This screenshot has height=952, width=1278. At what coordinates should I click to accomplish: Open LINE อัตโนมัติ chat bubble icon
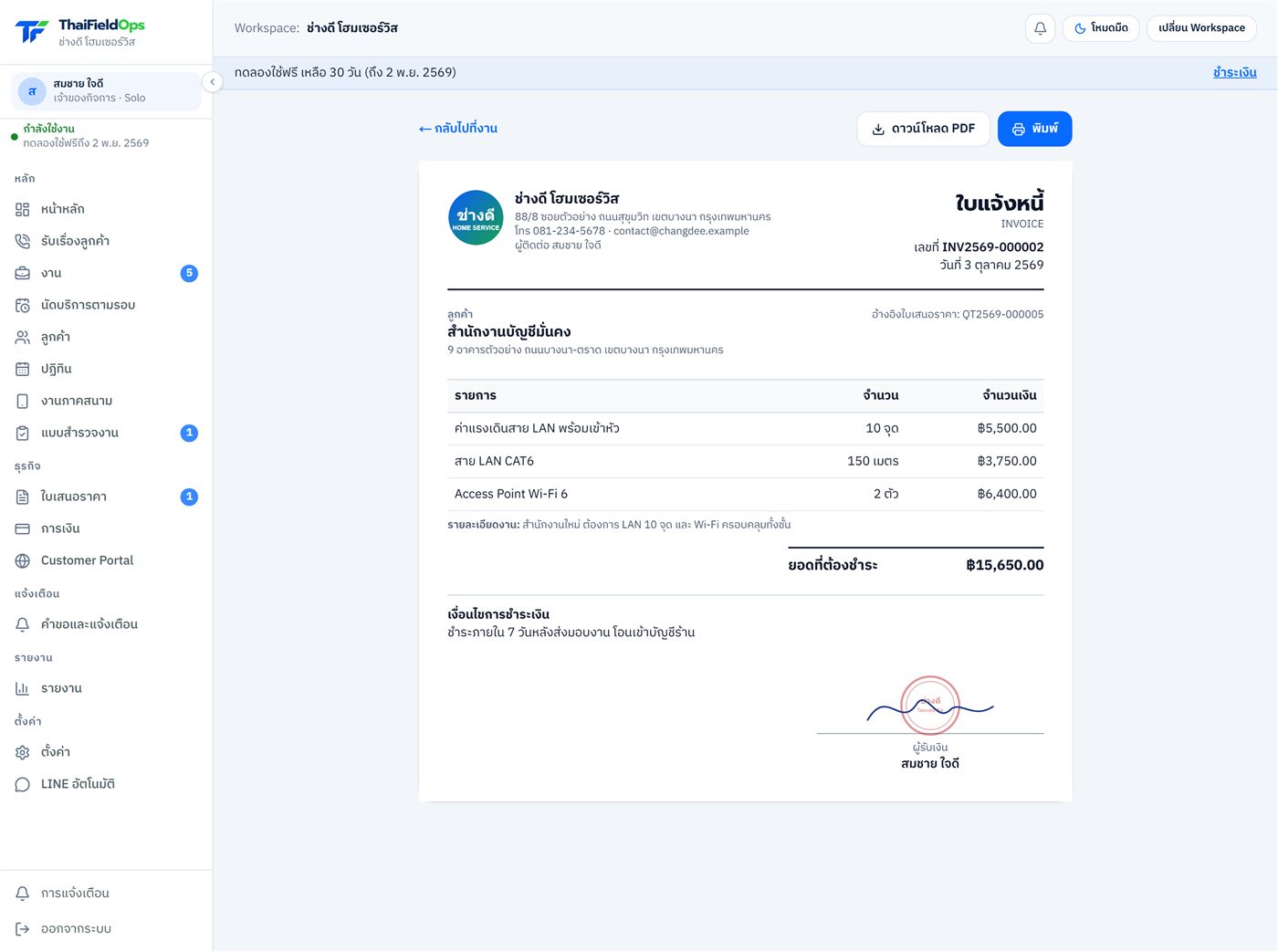coord(23,784)
